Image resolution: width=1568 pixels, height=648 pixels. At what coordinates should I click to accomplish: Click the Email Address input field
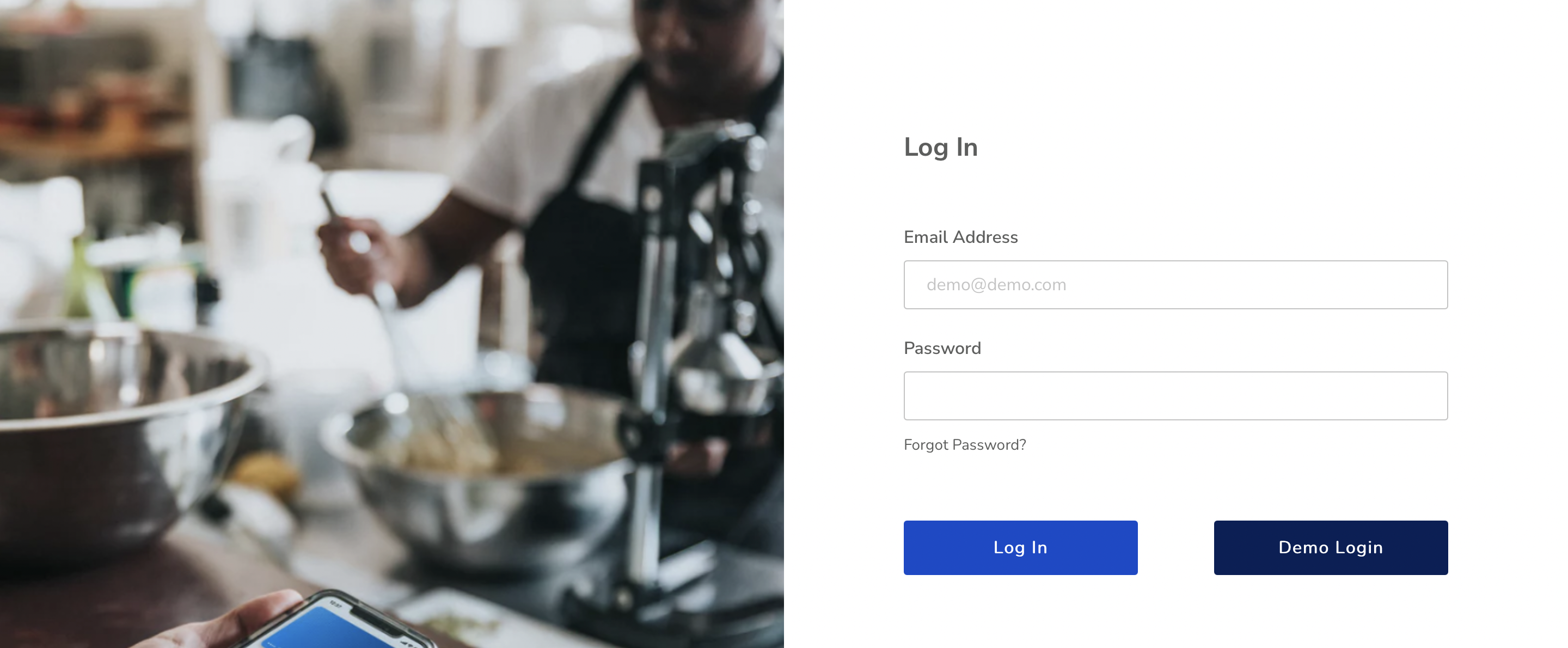point(1175,284)
